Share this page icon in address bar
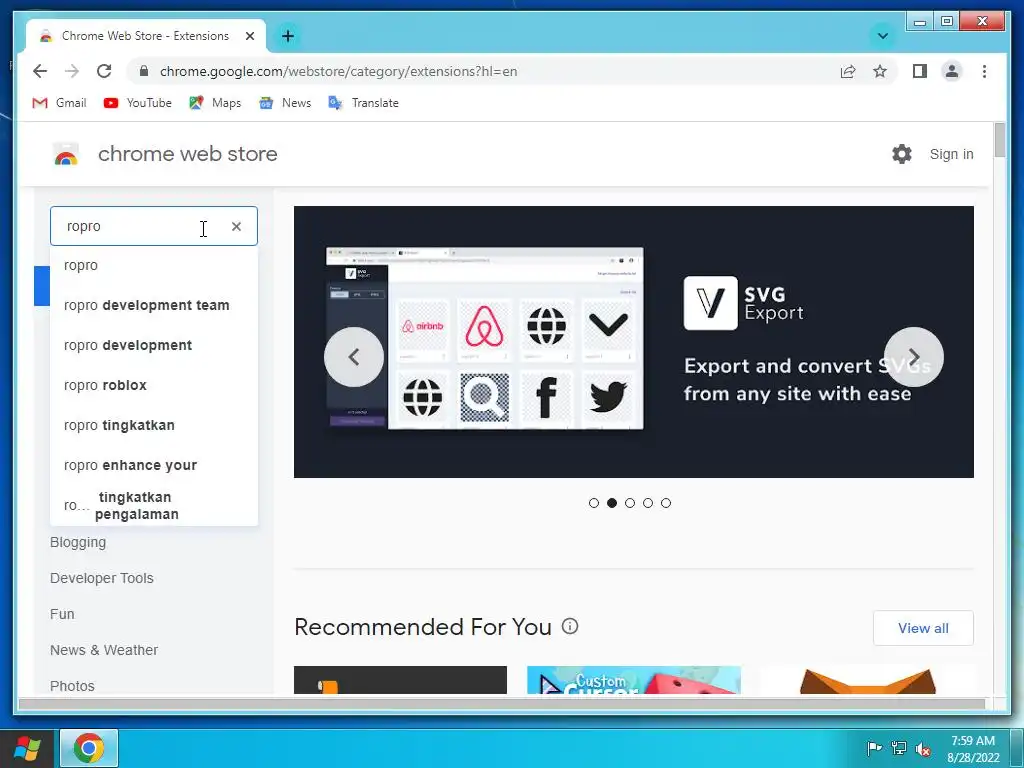This screenshot has width=1024, height=768. tap(848, 71)
